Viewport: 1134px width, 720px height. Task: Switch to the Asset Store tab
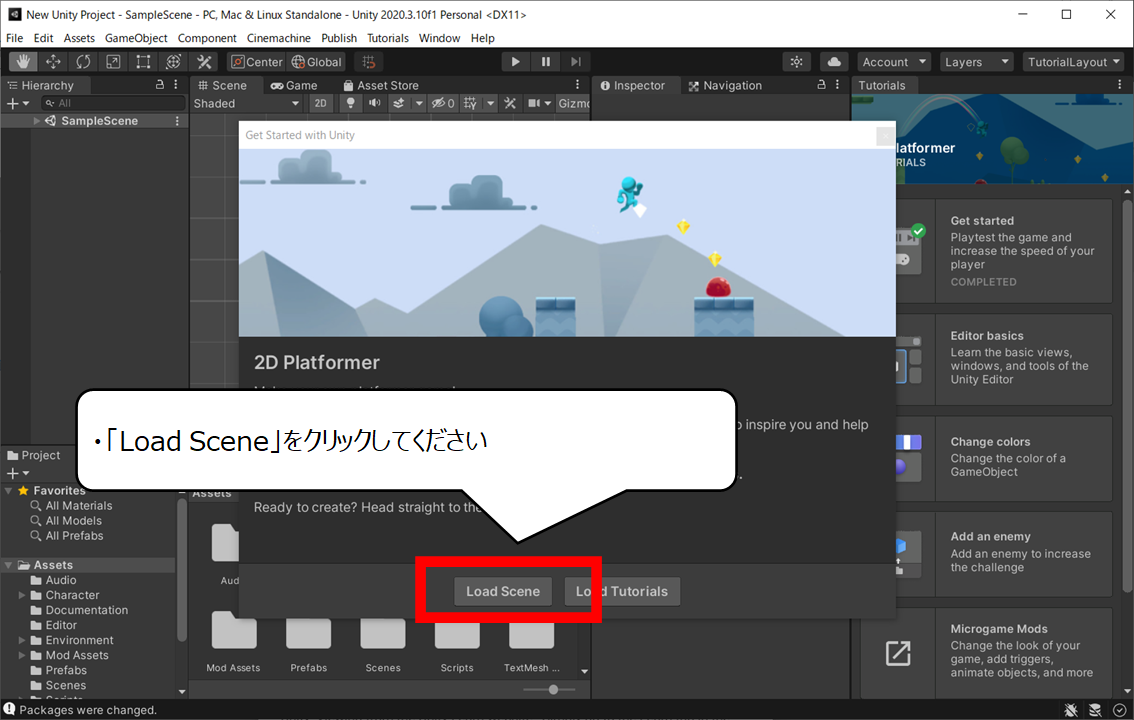point(381,85)
